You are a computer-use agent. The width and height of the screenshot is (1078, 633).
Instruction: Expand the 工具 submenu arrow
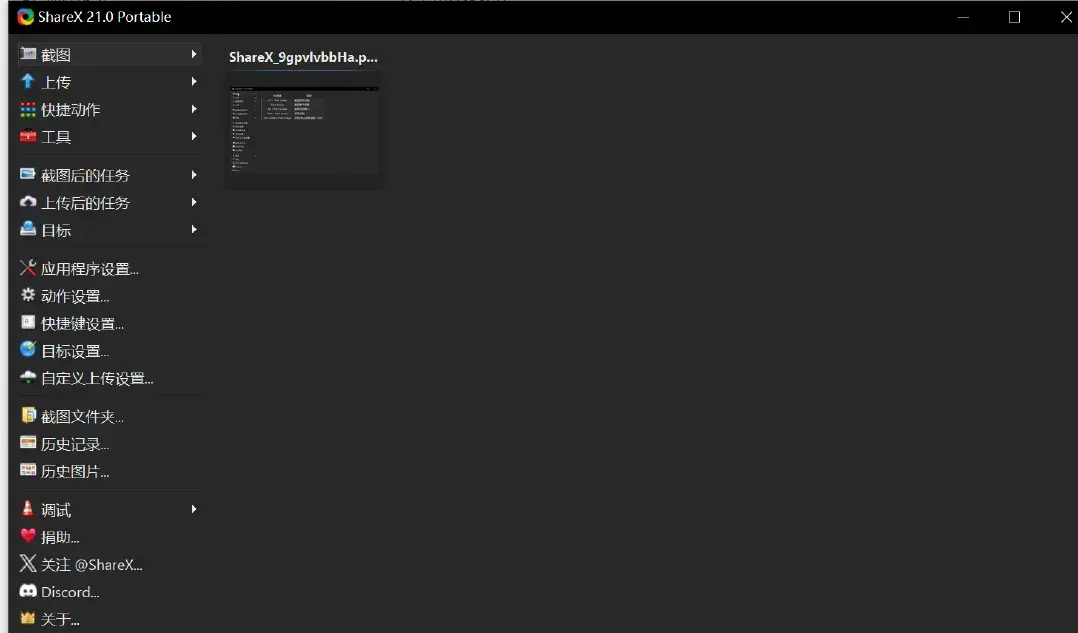coord(194,136)
